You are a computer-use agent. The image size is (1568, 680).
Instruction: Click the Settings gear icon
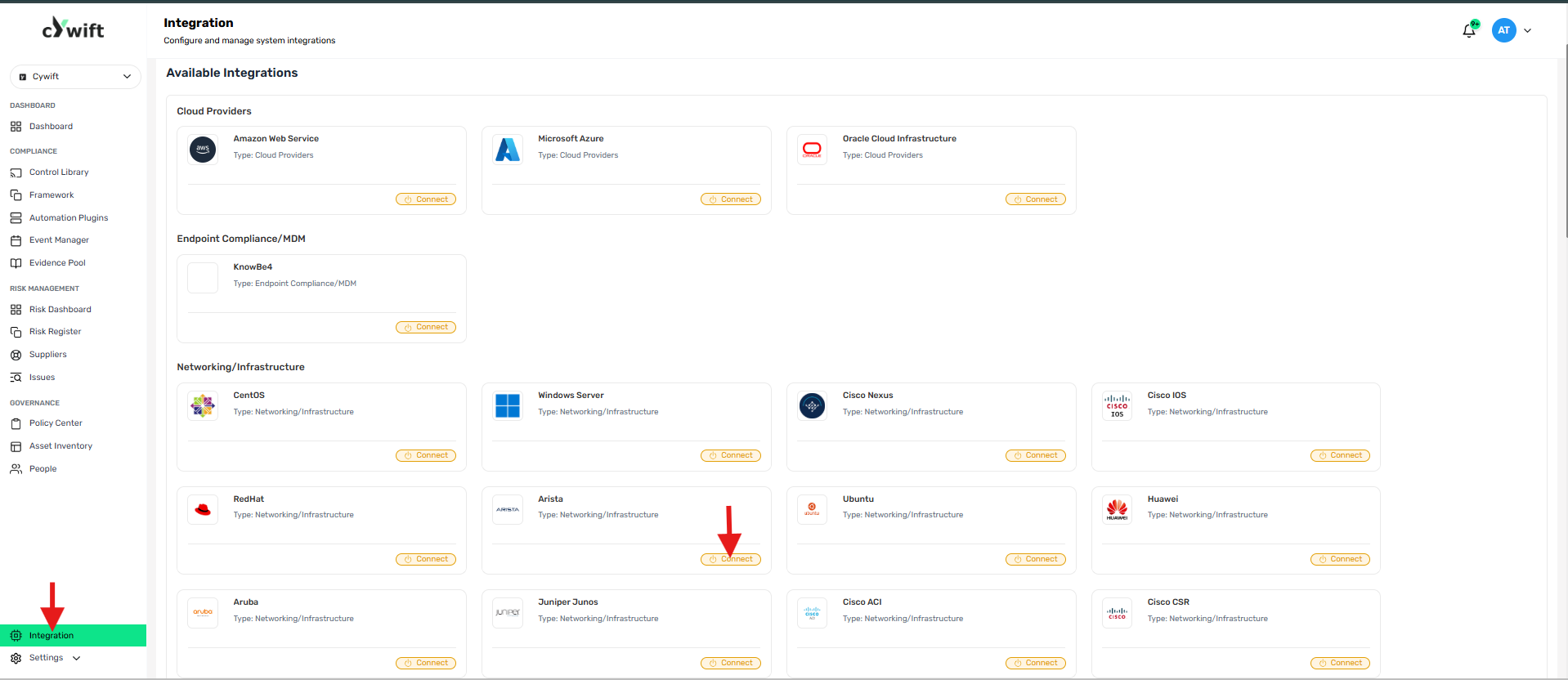click(16, 658)
